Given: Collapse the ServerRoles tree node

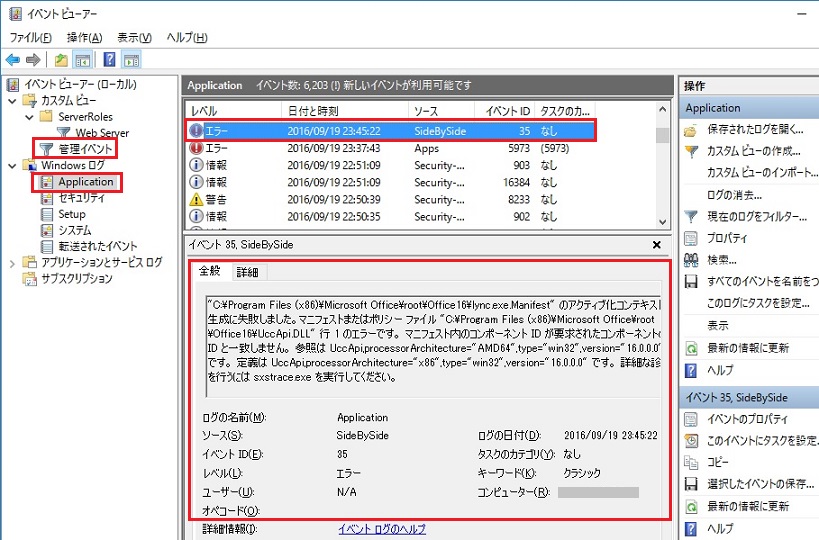Looking at the screenshot, I should click(x=30, y=117).
